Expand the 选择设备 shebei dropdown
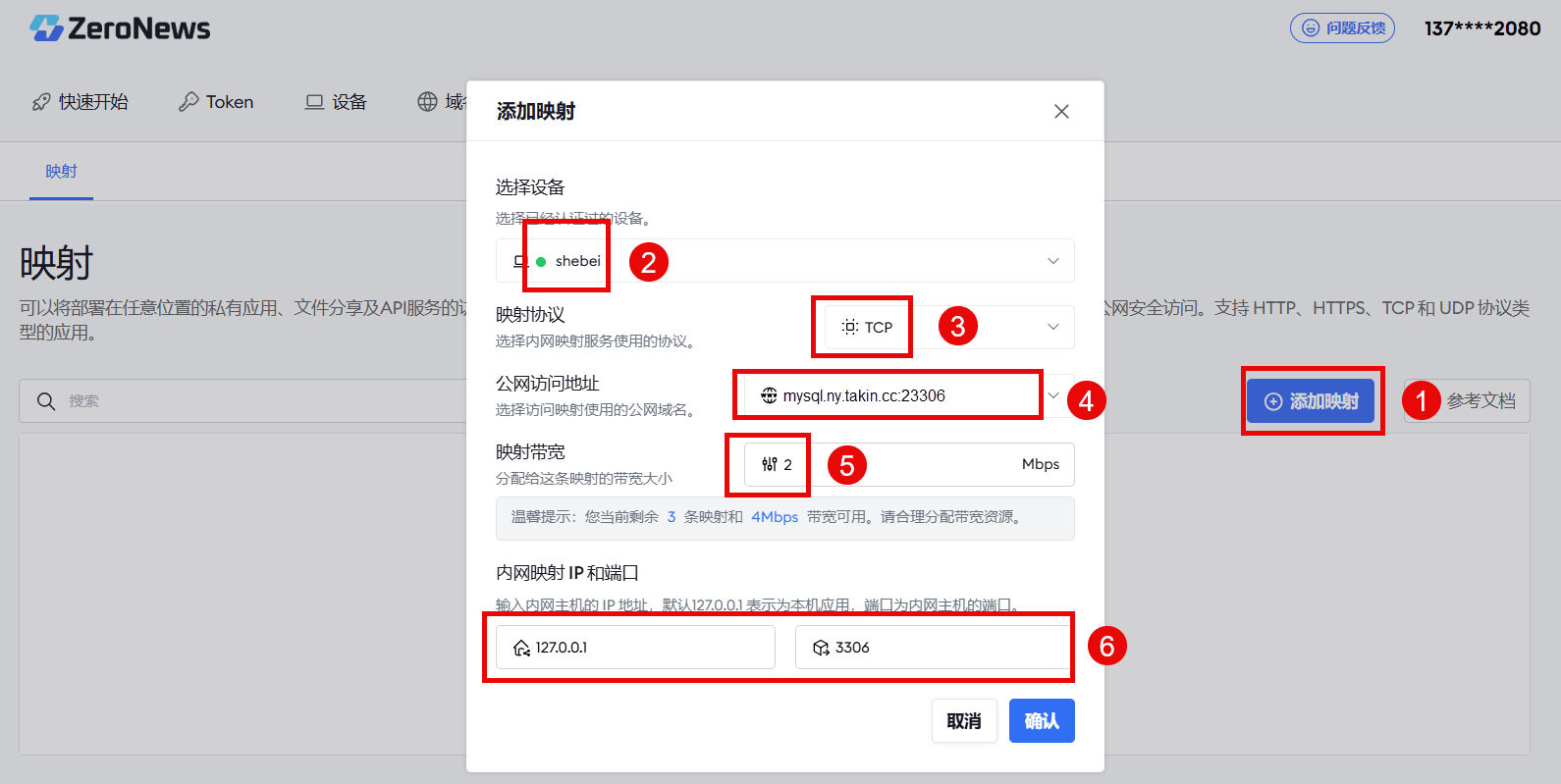The image size is (1561, 784). (x=785, y=261)
